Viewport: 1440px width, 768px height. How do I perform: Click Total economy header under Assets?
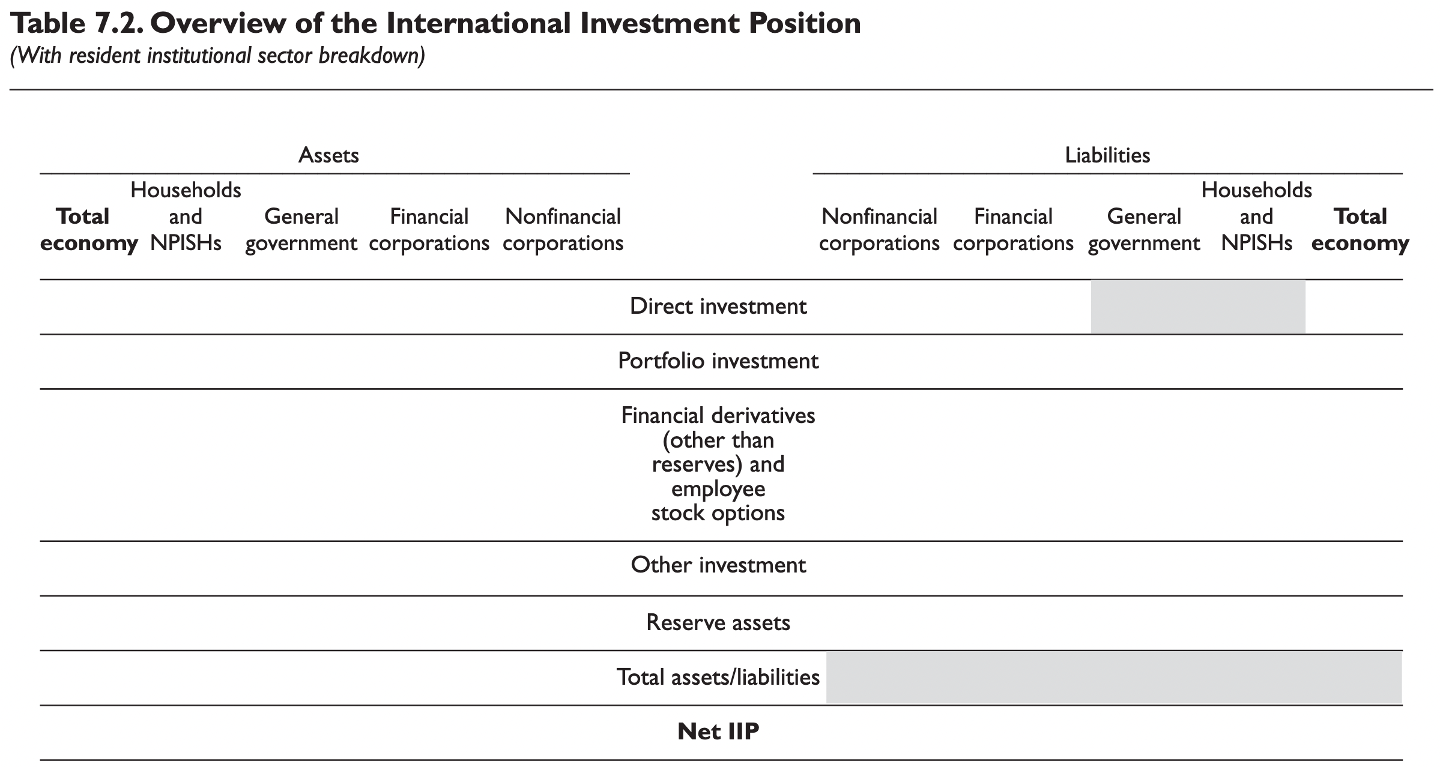[88, 230]
